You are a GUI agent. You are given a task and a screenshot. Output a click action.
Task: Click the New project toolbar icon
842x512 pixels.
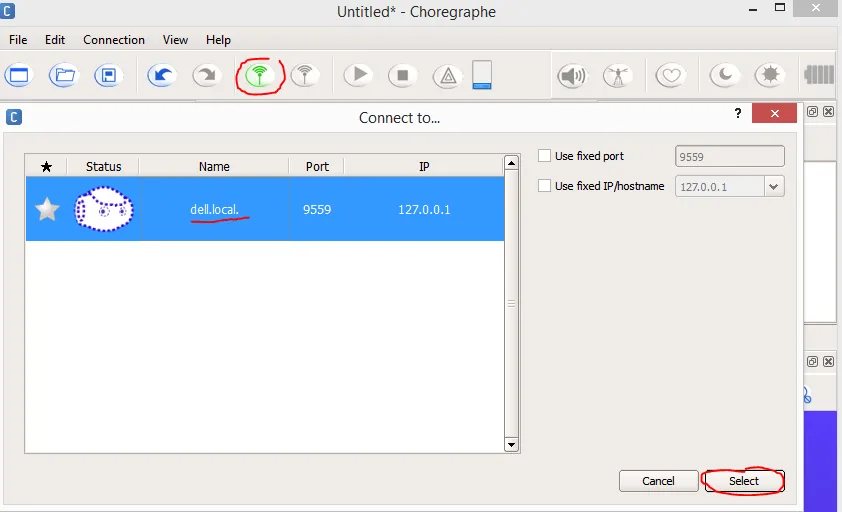click(19, 75)
